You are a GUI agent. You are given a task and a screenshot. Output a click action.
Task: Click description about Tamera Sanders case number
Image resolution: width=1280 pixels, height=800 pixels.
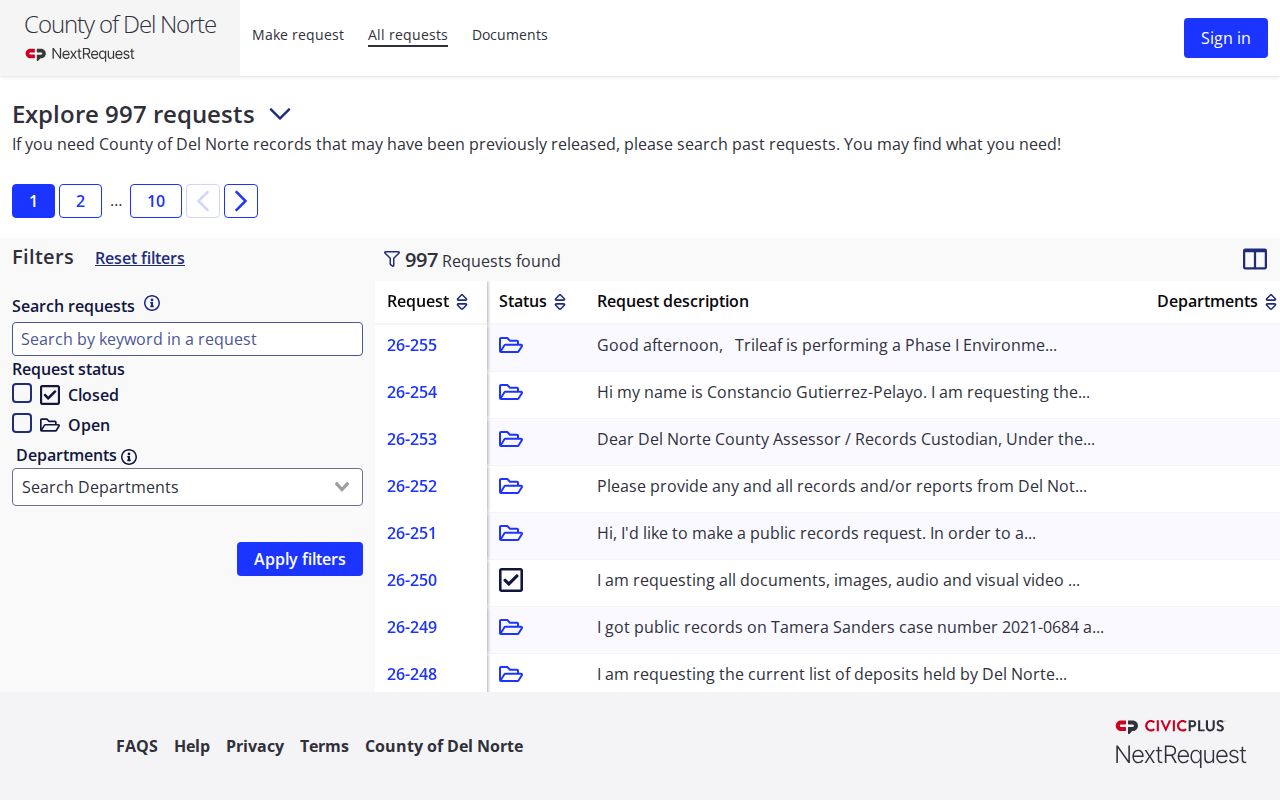click(x=850, y=627)
